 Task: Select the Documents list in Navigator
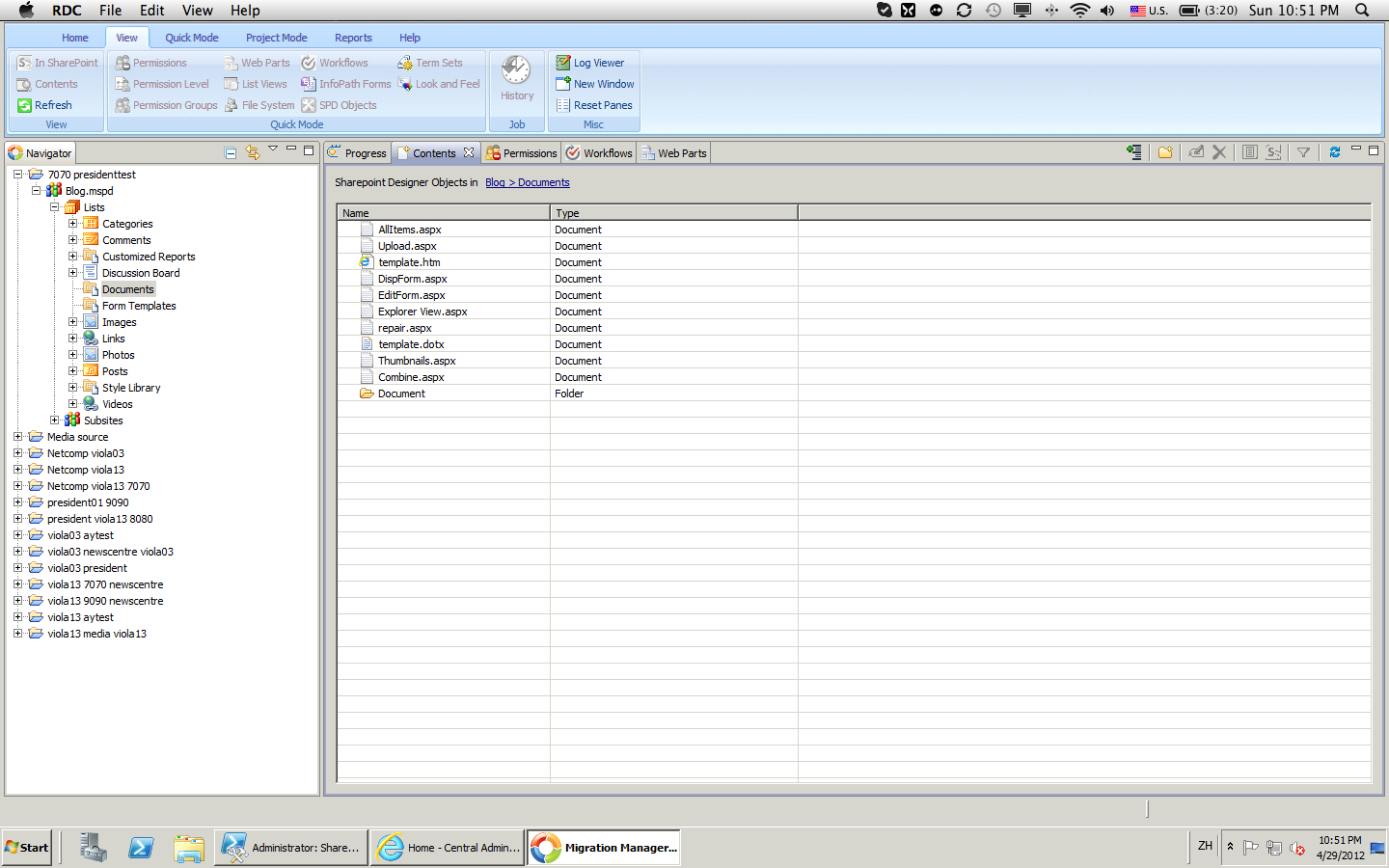pos(128,289)
